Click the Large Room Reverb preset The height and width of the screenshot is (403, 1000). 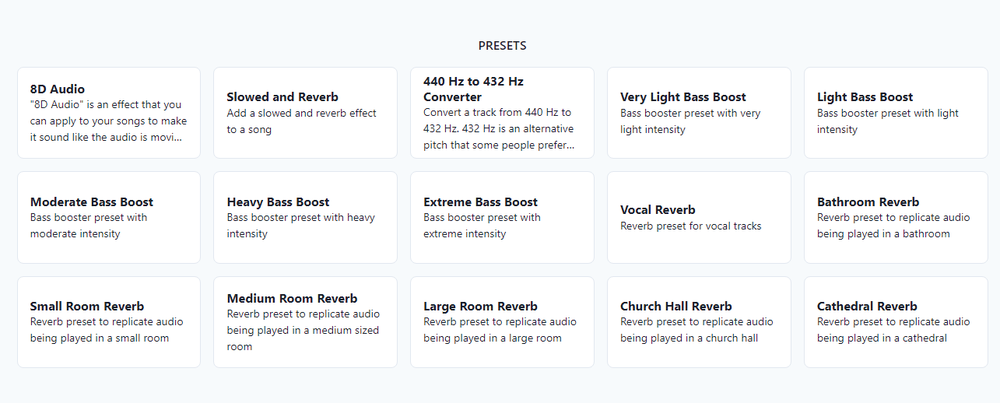[502, 322]
